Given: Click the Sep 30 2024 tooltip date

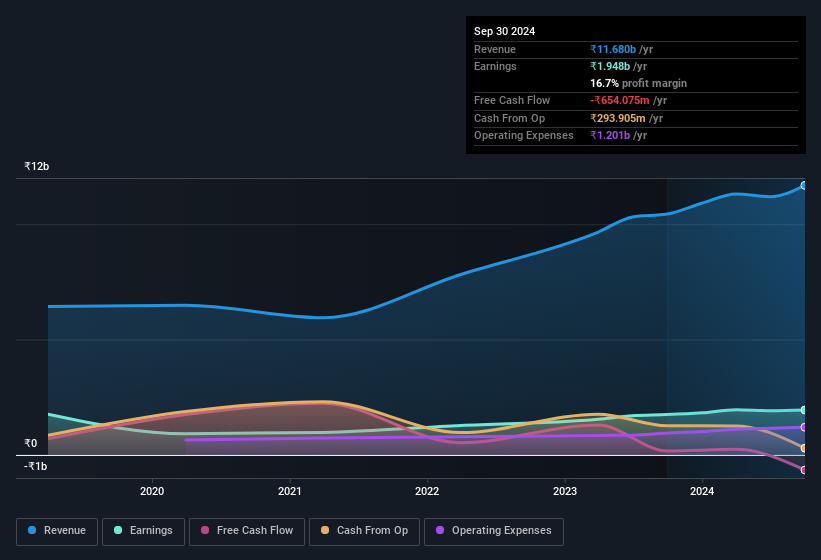Looking at the screenshot, I should coord(504,31).
